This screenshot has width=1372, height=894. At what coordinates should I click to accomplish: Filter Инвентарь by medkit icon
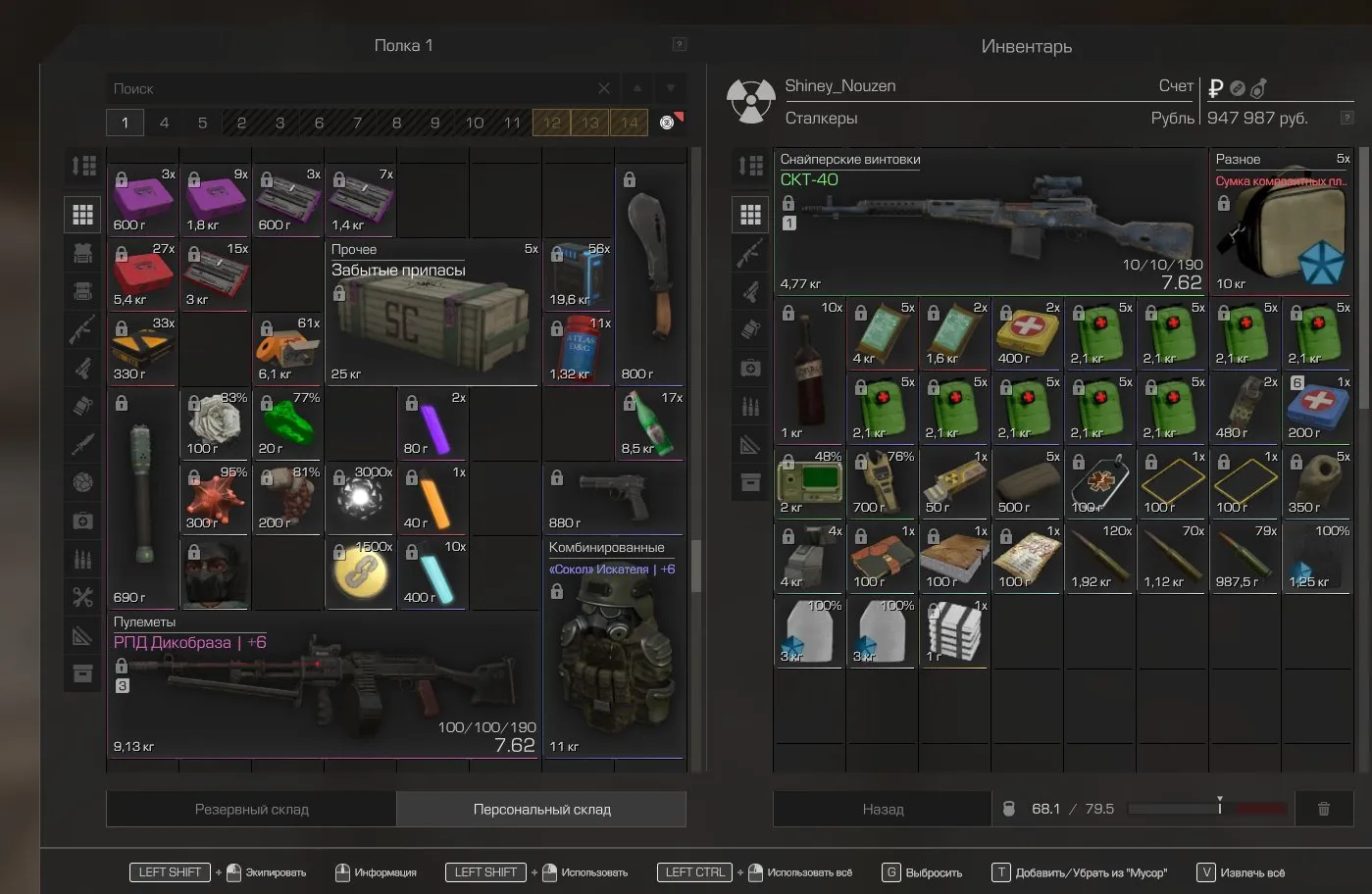[751, 368]
